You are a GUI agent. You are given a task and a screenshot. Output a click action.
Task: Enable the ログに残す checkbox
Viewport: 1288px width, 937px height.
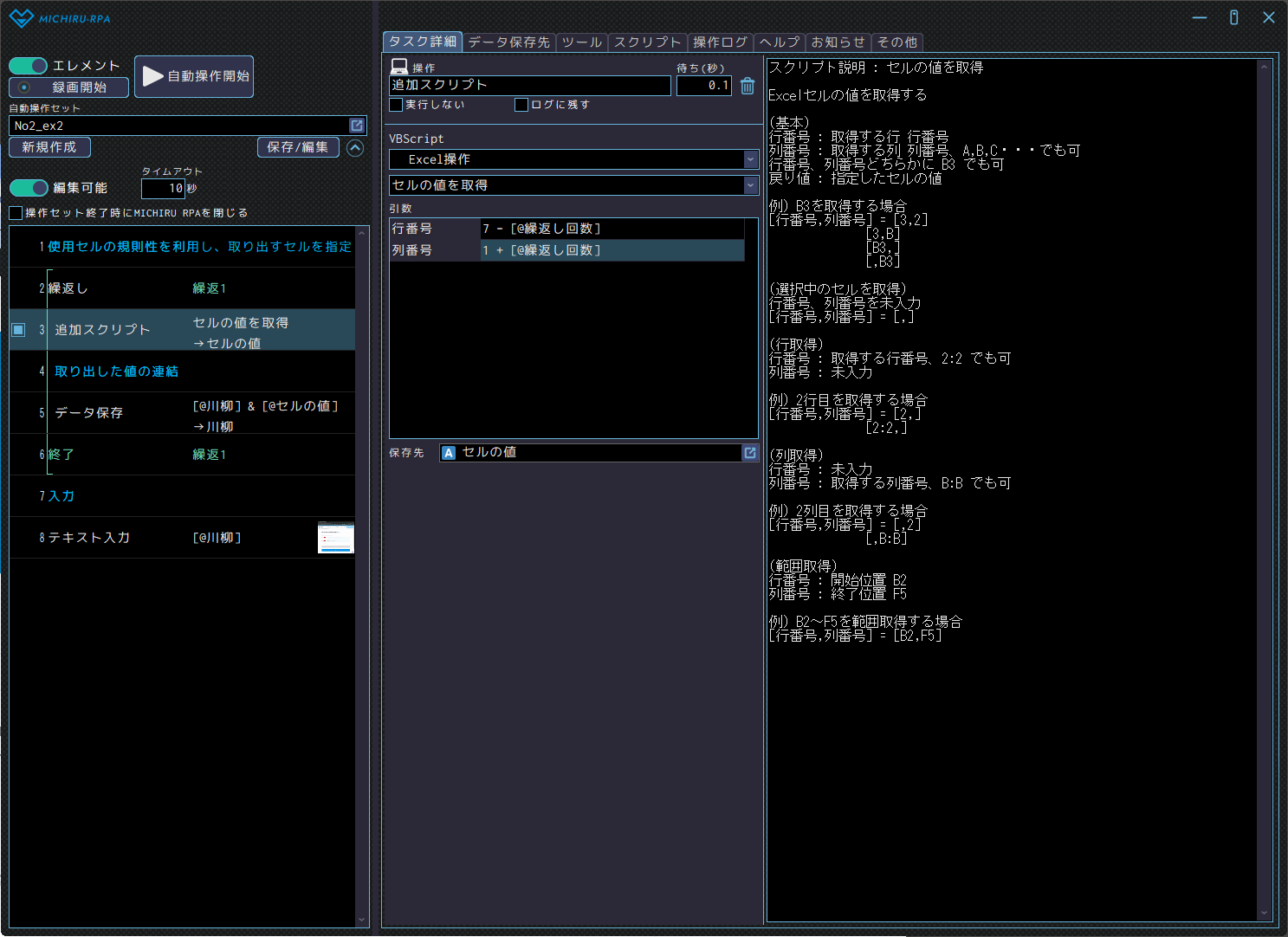click(521, 105)
